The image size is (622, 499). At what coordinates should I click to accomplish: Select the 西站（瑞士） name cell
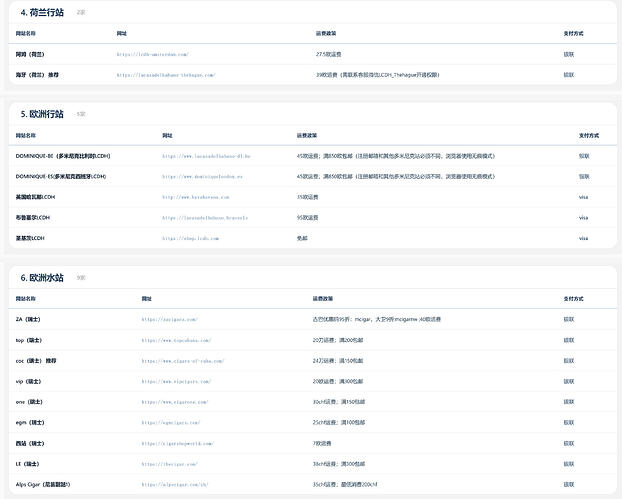pos(30,443)
